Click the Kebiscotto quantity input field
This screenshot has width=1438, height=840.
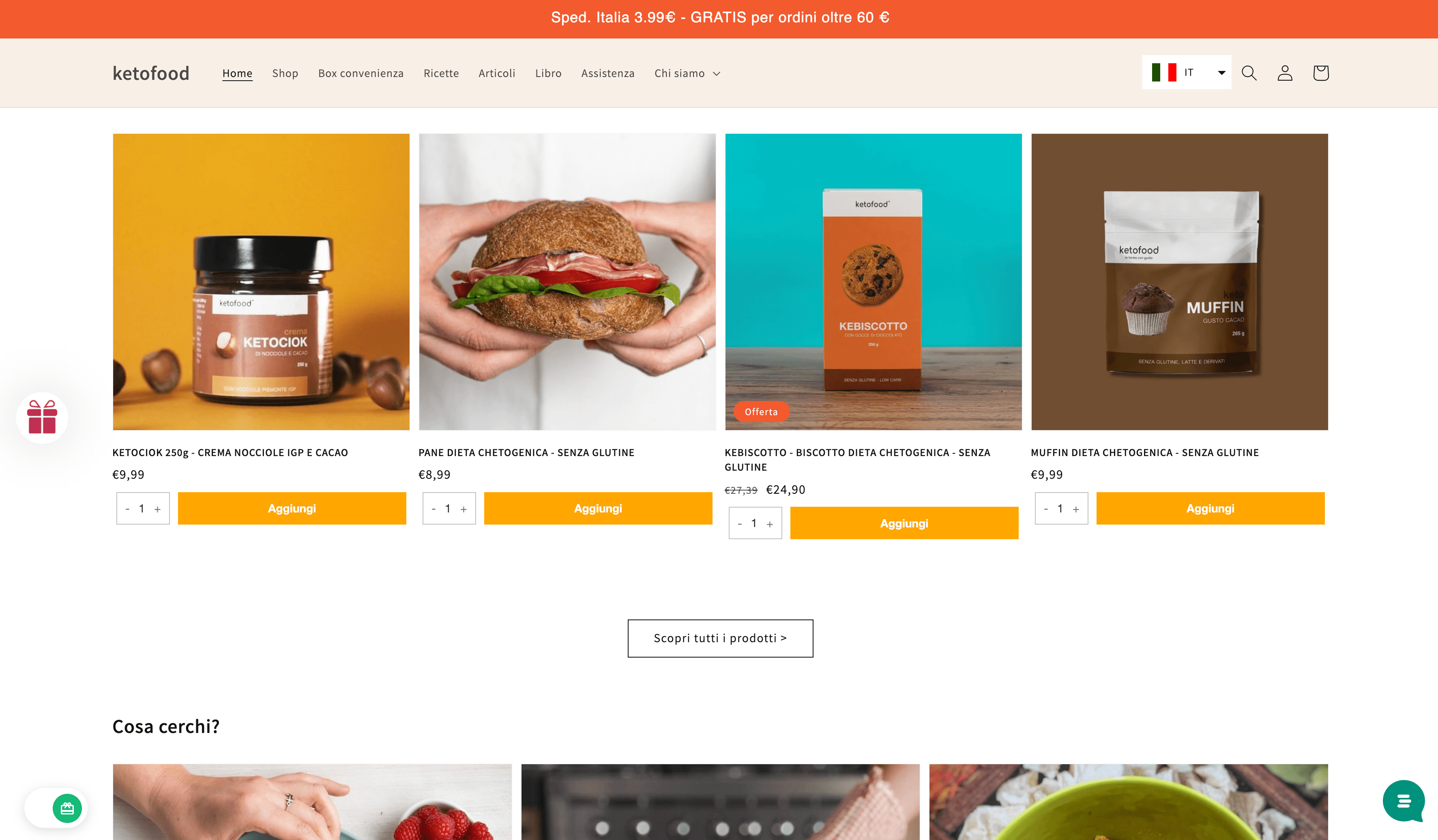point(754,523)
